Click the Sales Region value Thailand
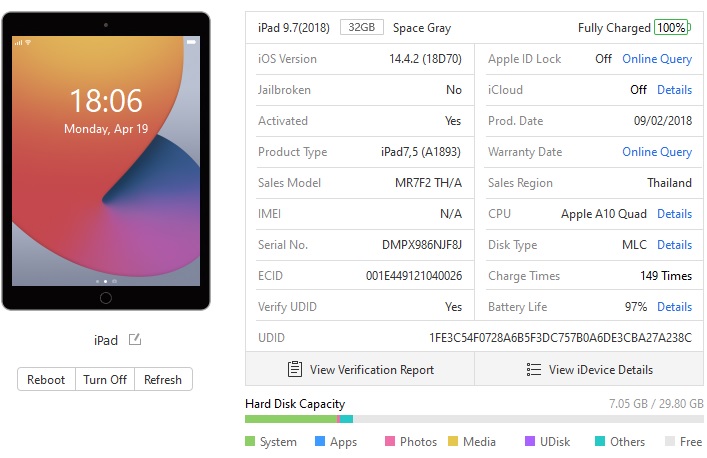 click(670, 183)
